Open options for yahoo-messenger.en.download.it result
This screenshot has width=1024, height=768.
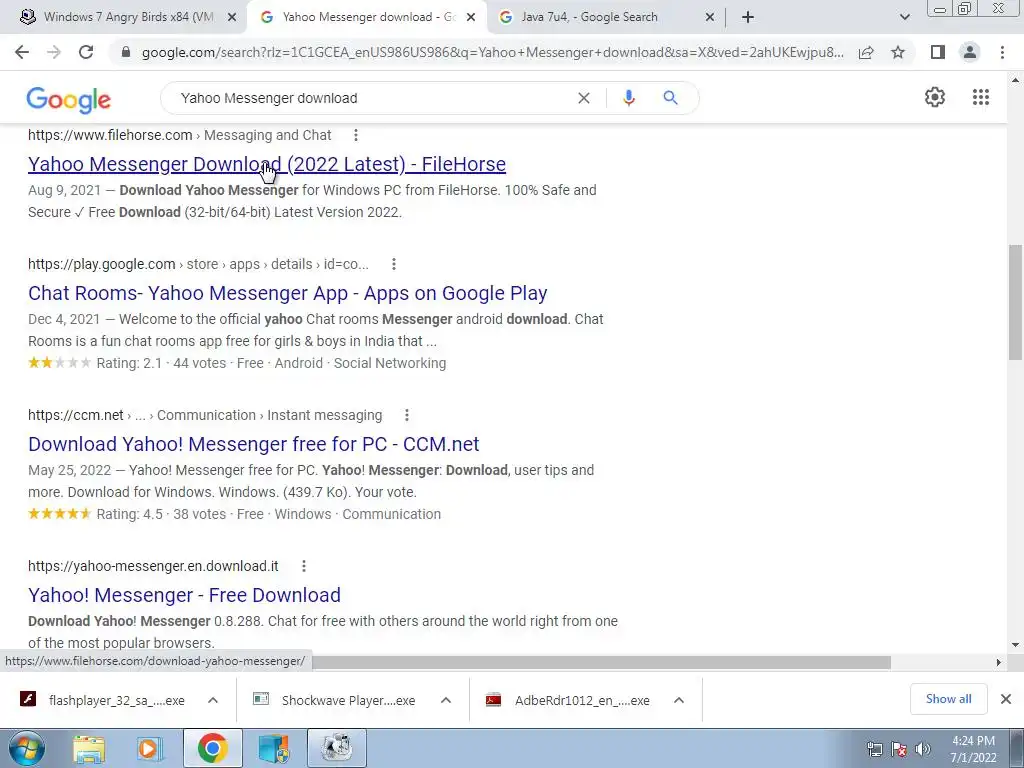[x=304, y=566]
